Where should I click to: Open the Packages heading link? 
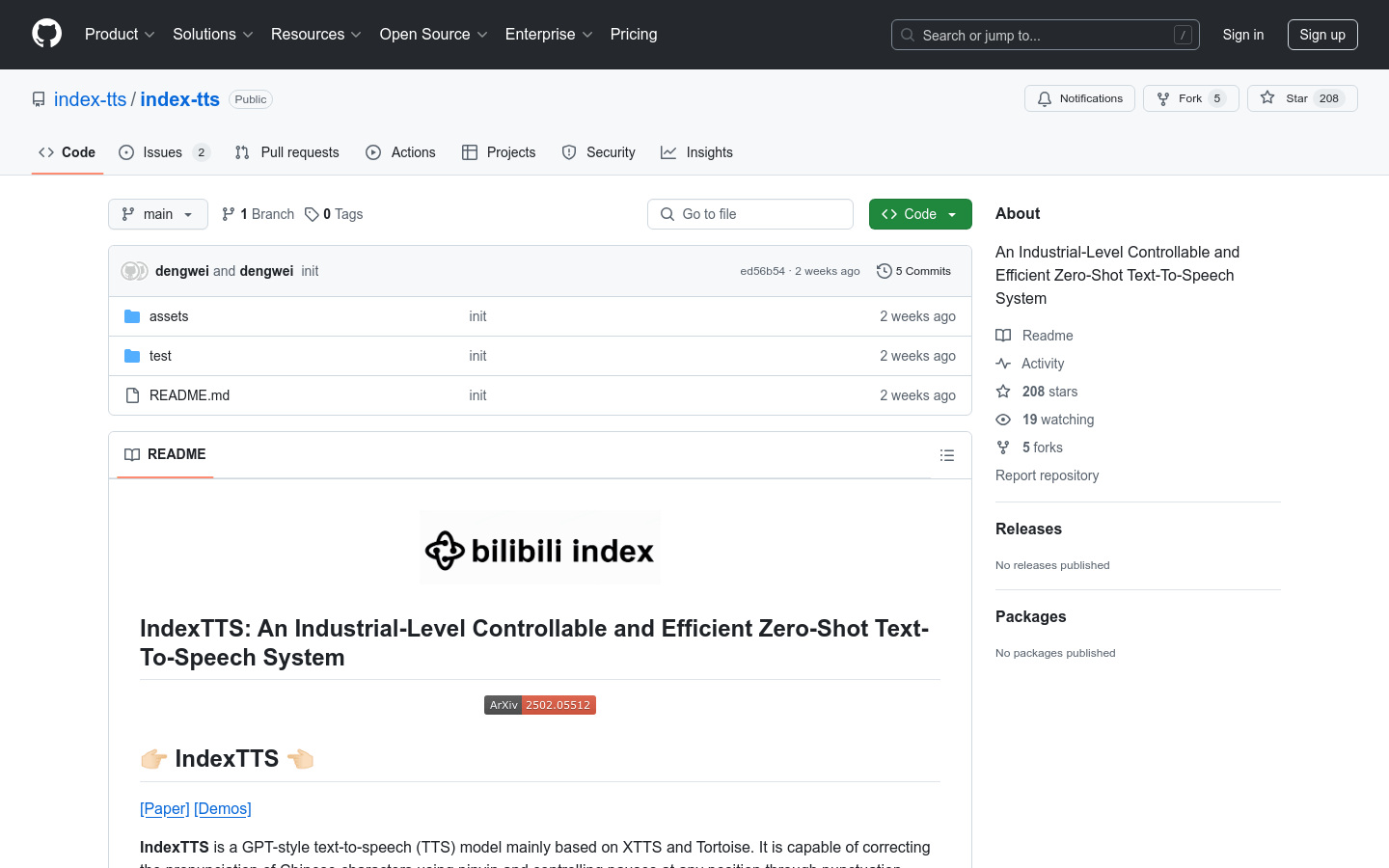pyautogui.click(x=1030, y=616)
